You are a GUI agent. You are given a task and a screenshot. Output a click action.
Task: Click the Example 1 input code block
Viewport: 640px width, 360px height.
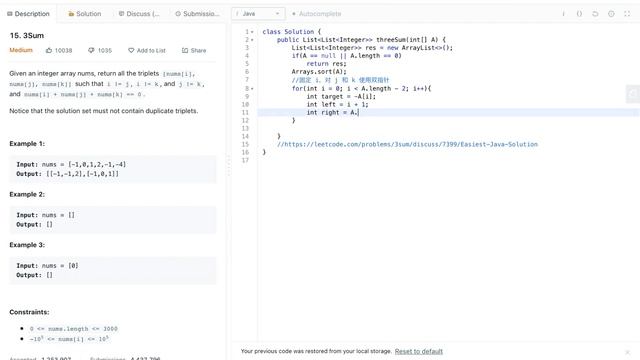pyautogui.click(x=113, y=169)
